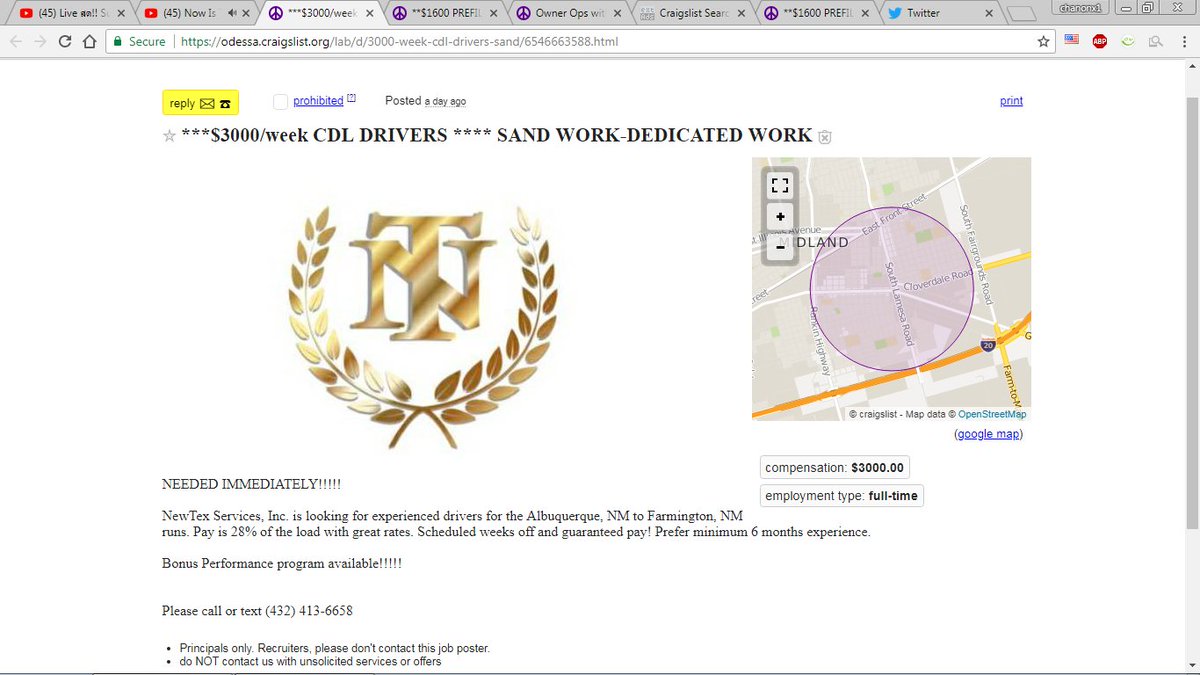This screenshot has width=1200, height=675.
Task: Click the magnifier extension icon
Action: [x=1155, y=42]
